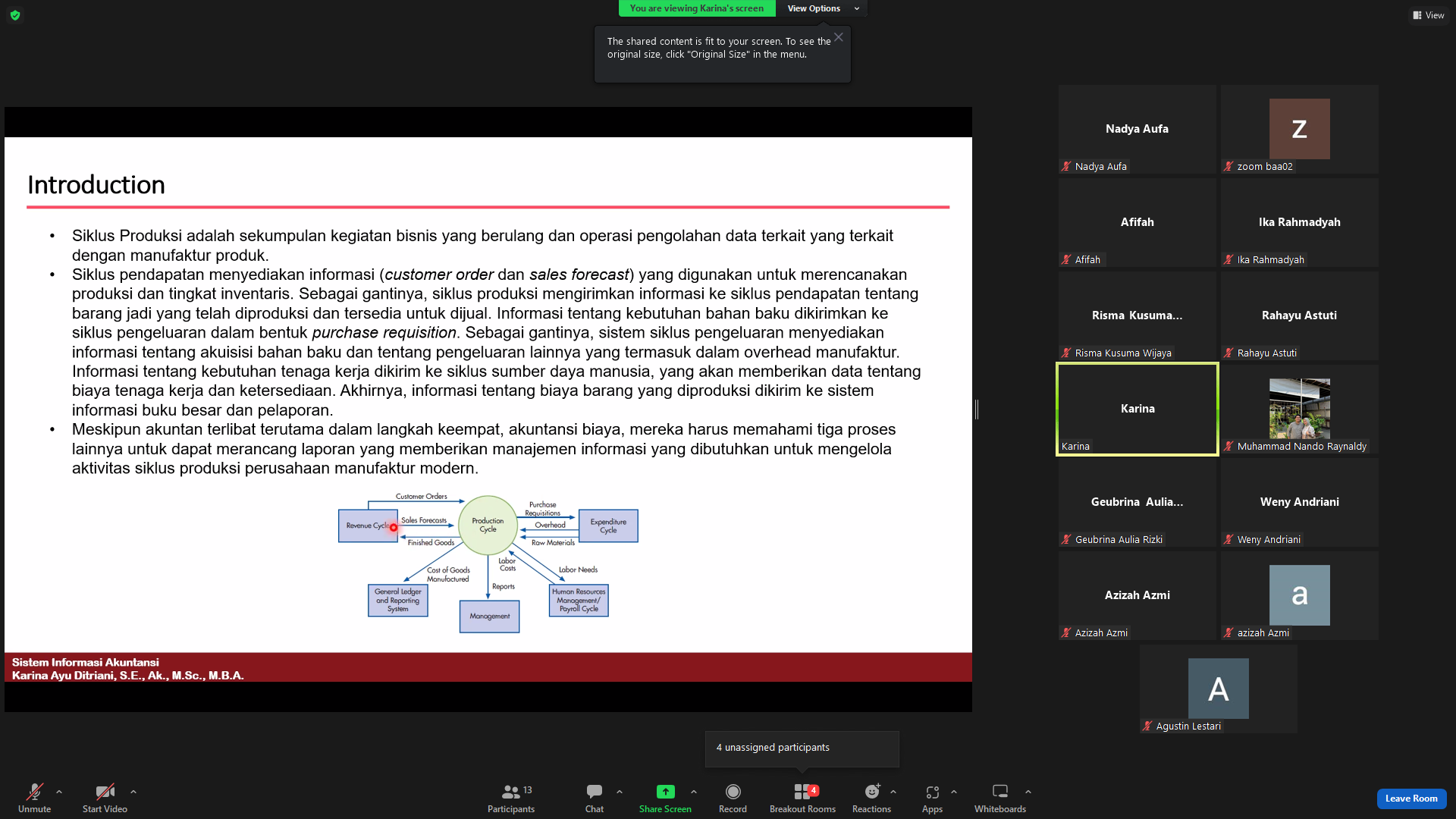
Task: Click the View layout button
Action: point(1428,15)
